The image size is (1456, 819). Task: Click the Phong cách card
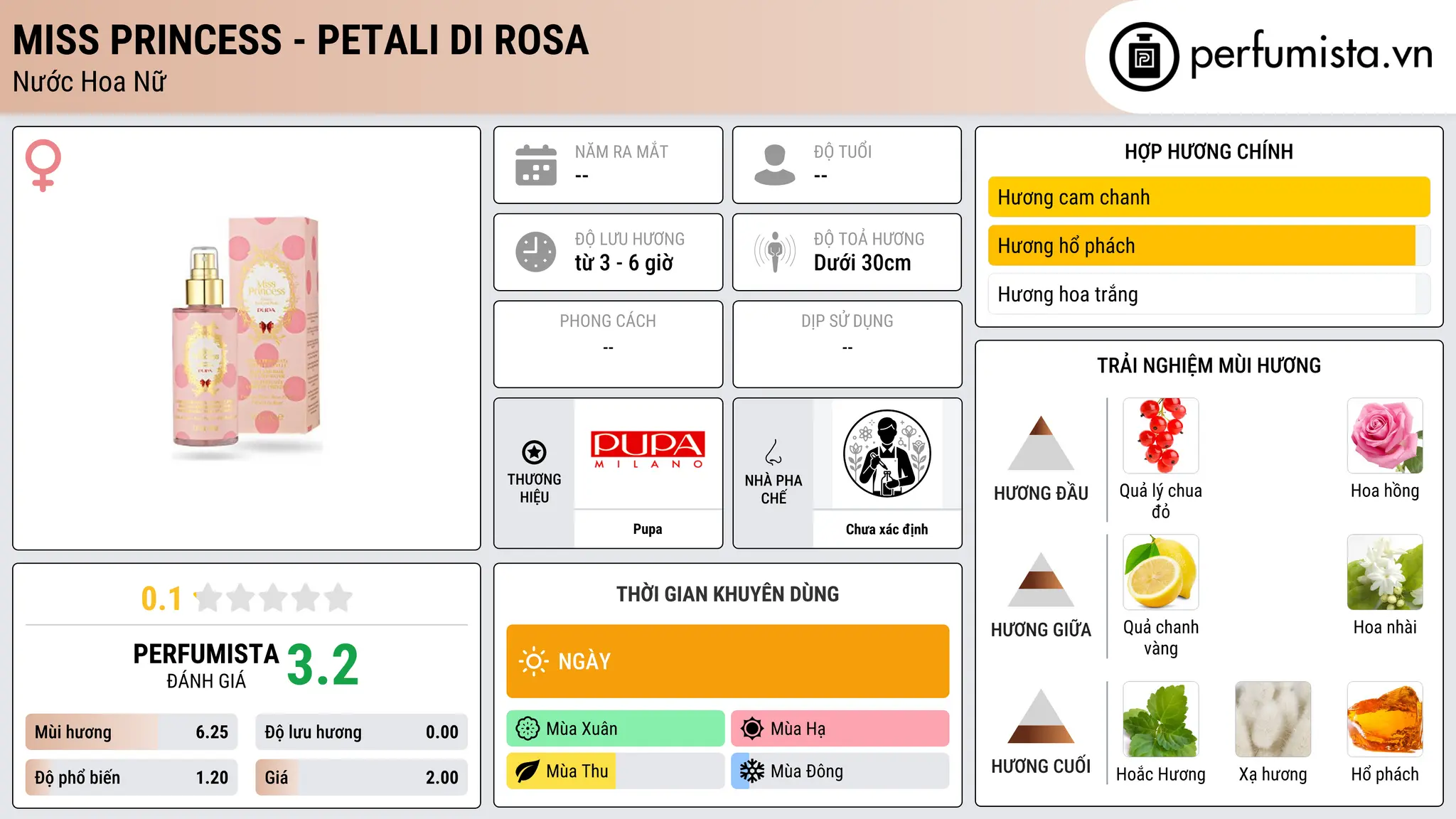tap(608, 344)
